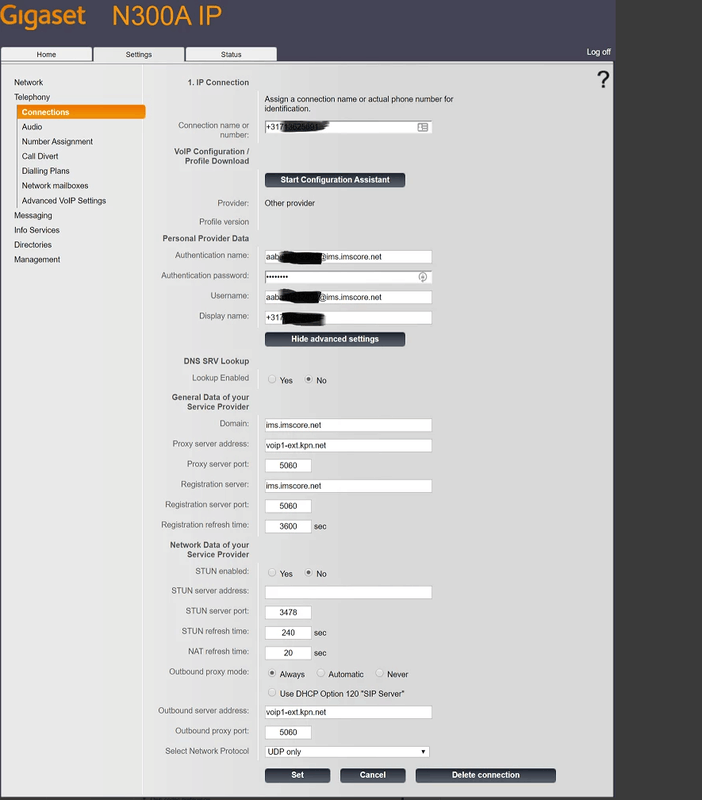Click the Proxy server address field
This screenshot has height=800, width=702.
348,445
